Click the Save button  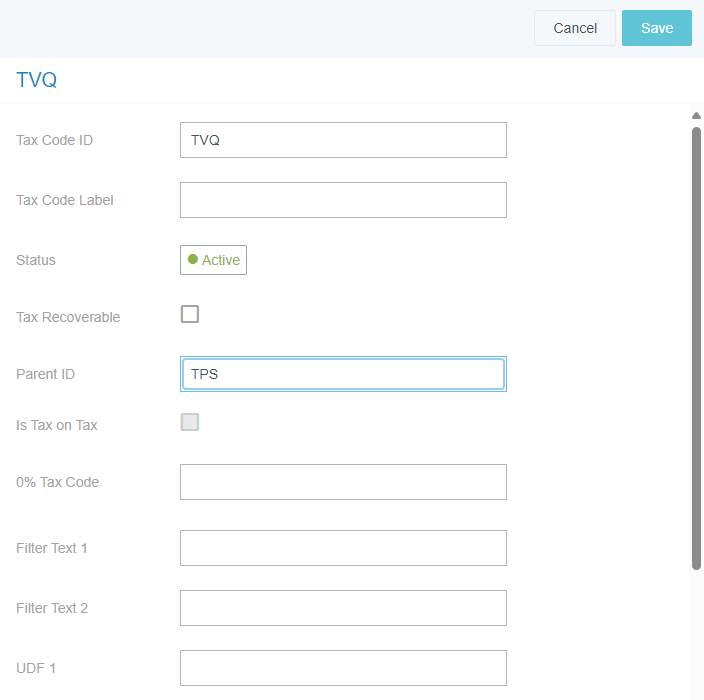point(656,28)
